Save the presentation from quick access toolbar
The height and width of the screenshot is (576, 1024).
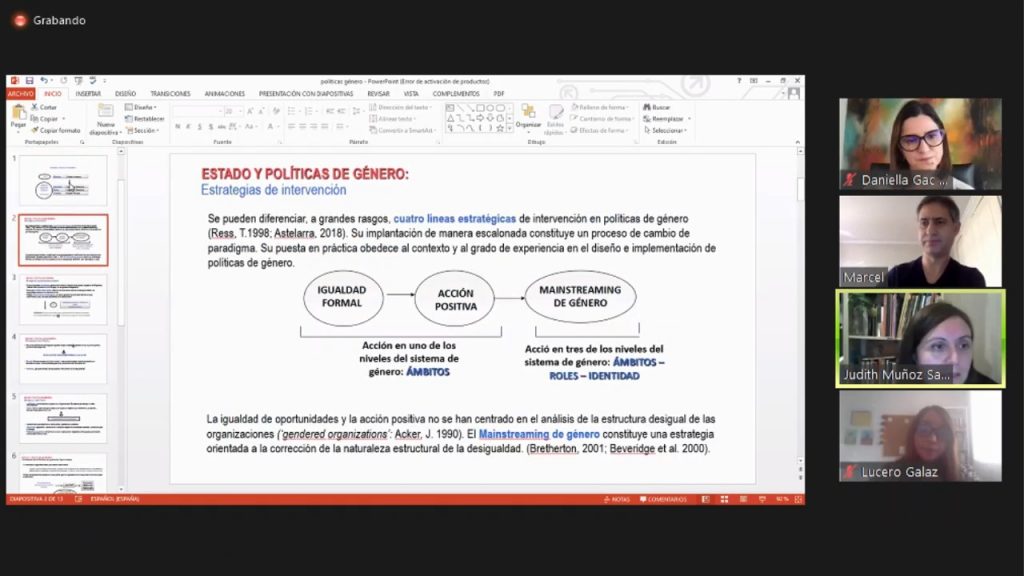click(30, 81)
